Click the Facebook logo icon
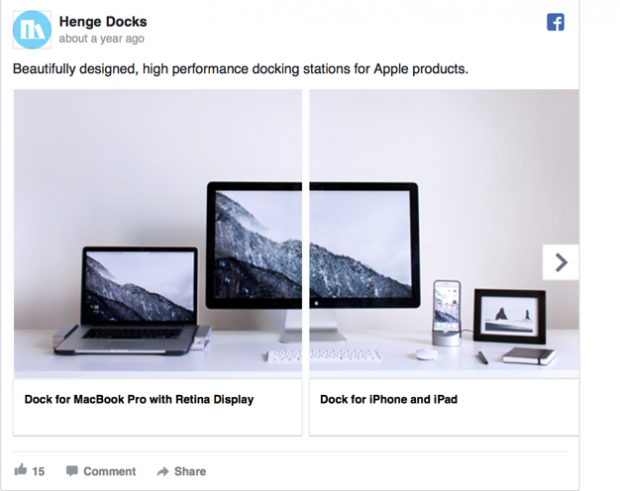The image size is (620, 491). pyautogui.click(x=555, y=22)
